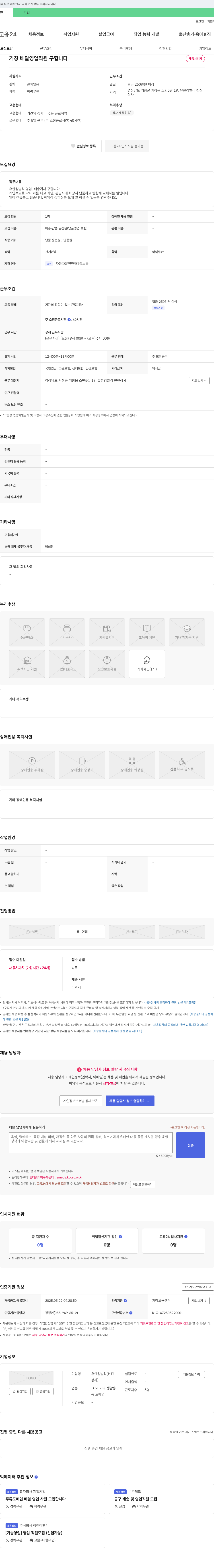Click the 직원대출제도 benefit icon

pos(67,664)
